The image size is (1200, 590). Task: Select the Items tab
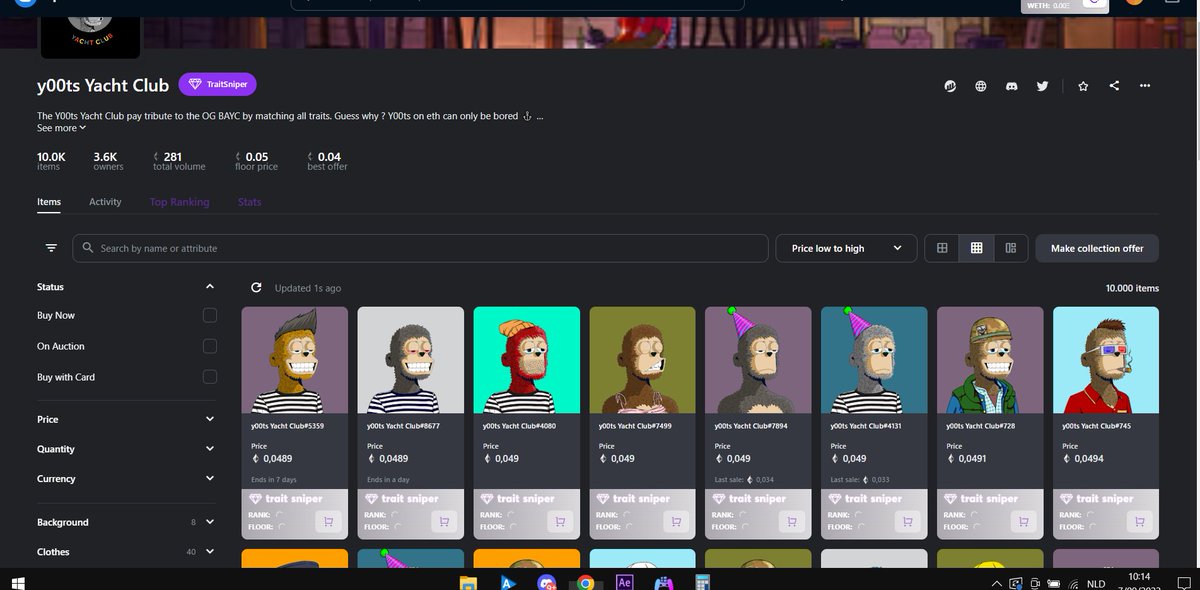pyautogui.click(x=49, y=202)
